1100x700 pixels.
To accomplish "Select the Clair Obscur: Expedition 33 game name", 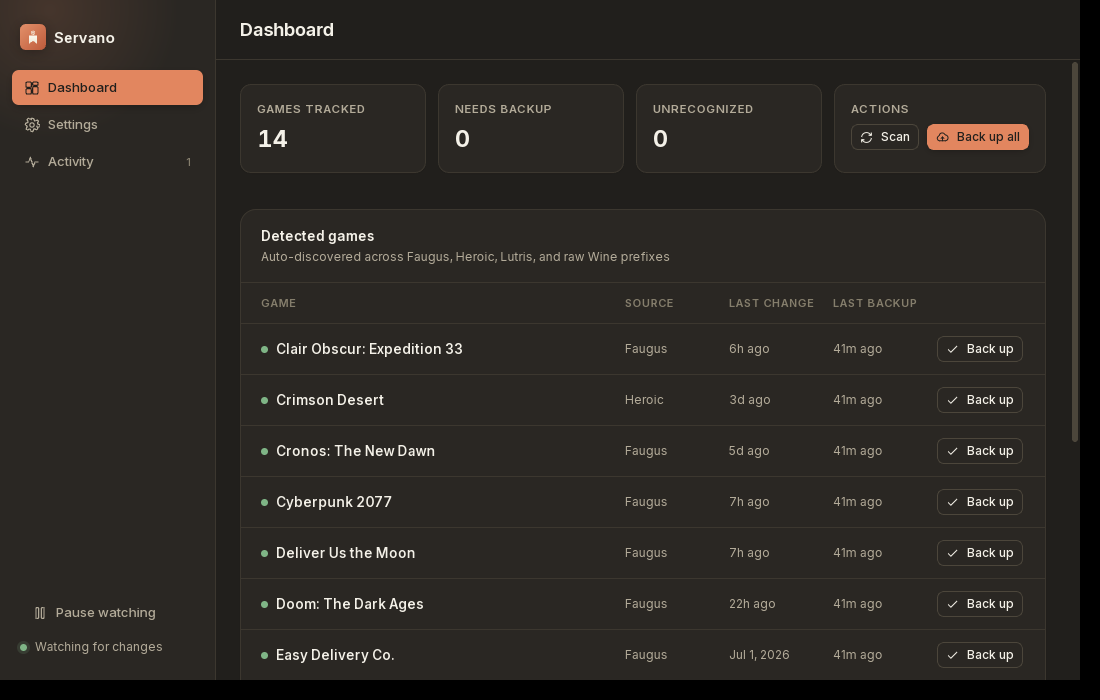I will (369, 349).
